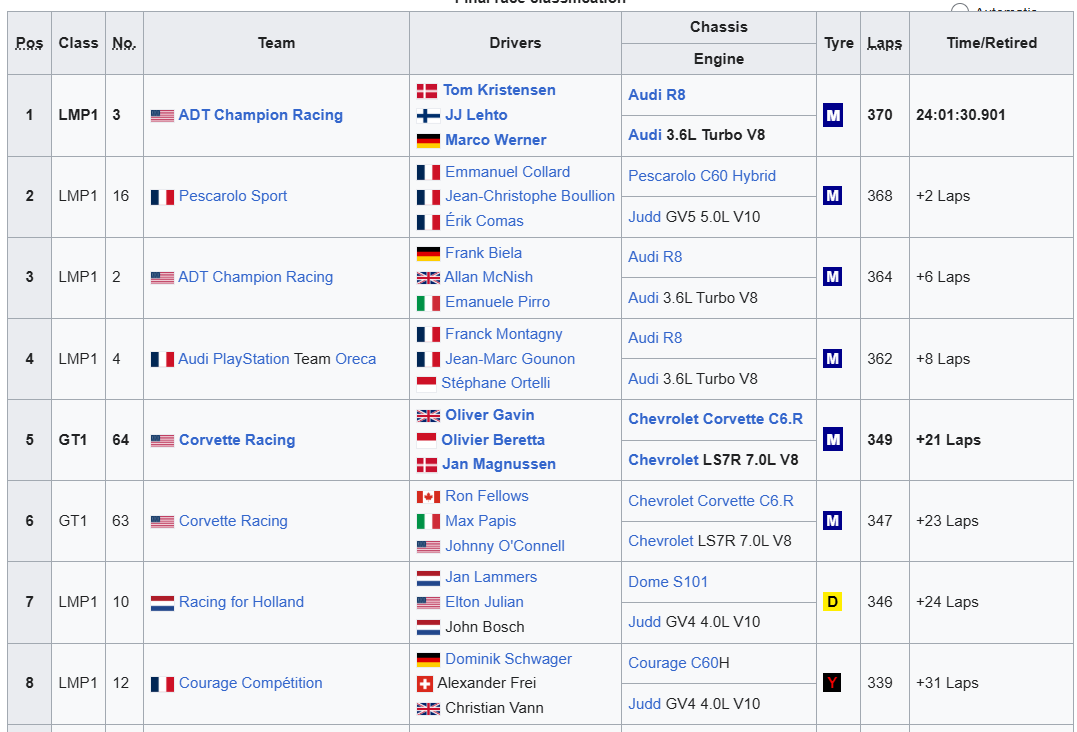The image size is (1077, 732).
Task: Follow the Oreca link in row 4
Action: coord(355,358)
